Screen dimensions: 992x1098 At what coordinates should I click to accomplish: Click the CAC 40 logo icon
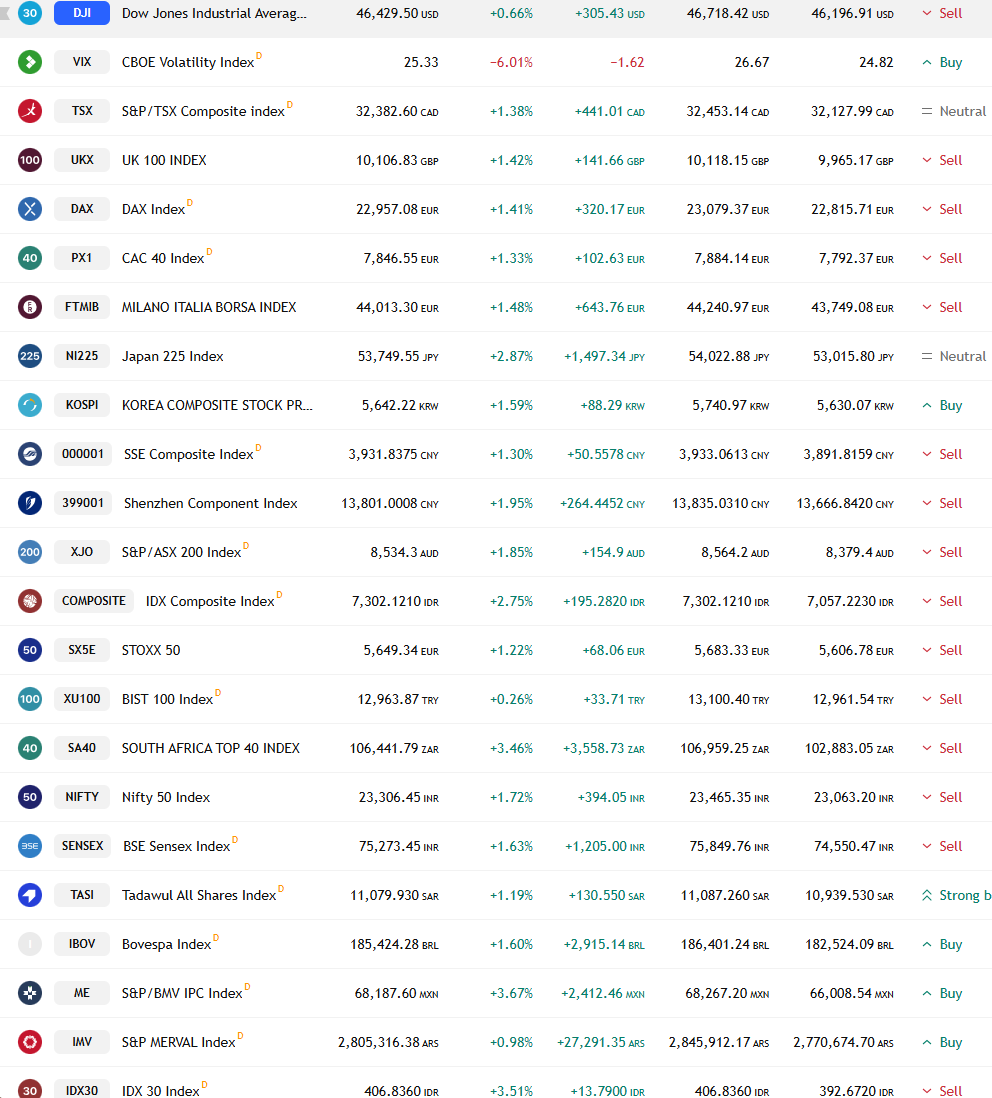pos(29,258)
